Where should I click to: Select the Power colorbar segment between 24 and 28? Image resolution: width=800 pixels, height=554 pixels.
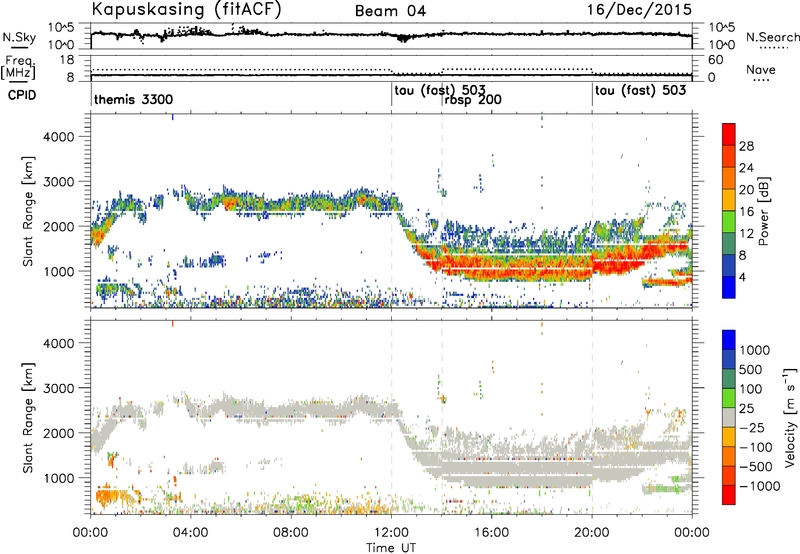point(729,157)
